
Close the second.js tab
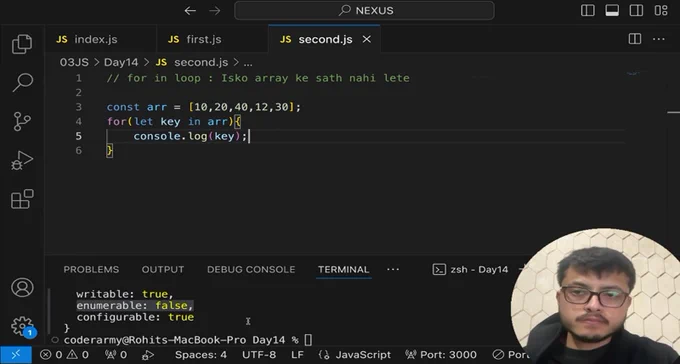point(366,39)
